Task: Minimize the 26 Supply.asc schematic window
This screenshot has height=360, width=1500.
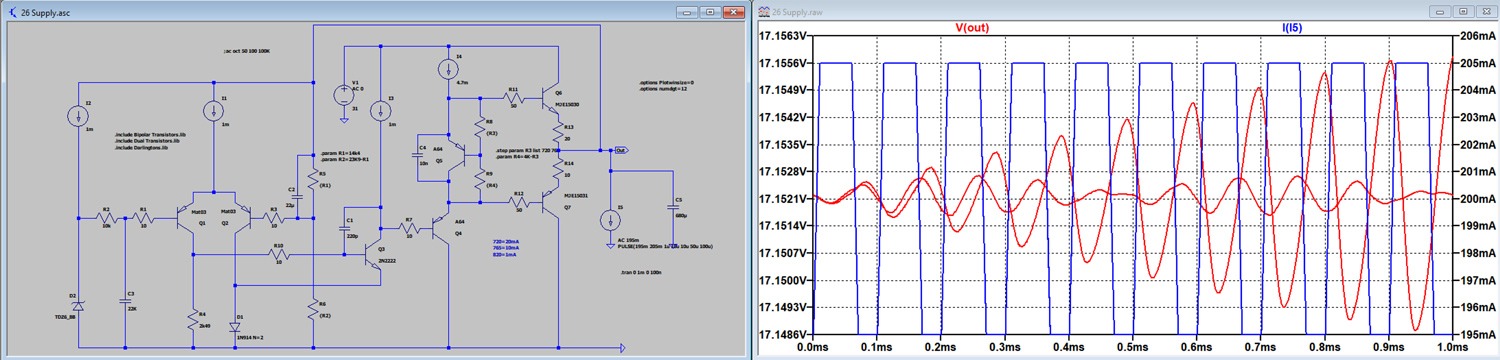Action: 687,11
